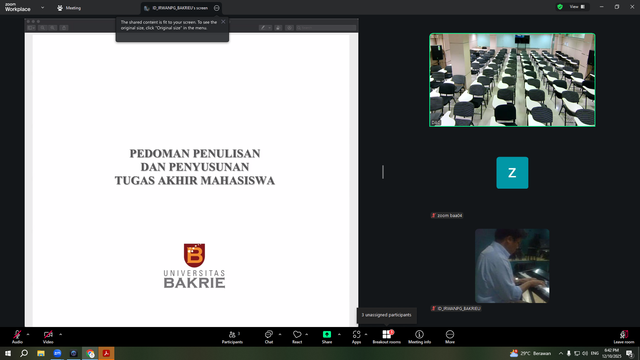Open Windows taskbar search
This screenshot has width=640, height=360.
click(x=24, y=353)
